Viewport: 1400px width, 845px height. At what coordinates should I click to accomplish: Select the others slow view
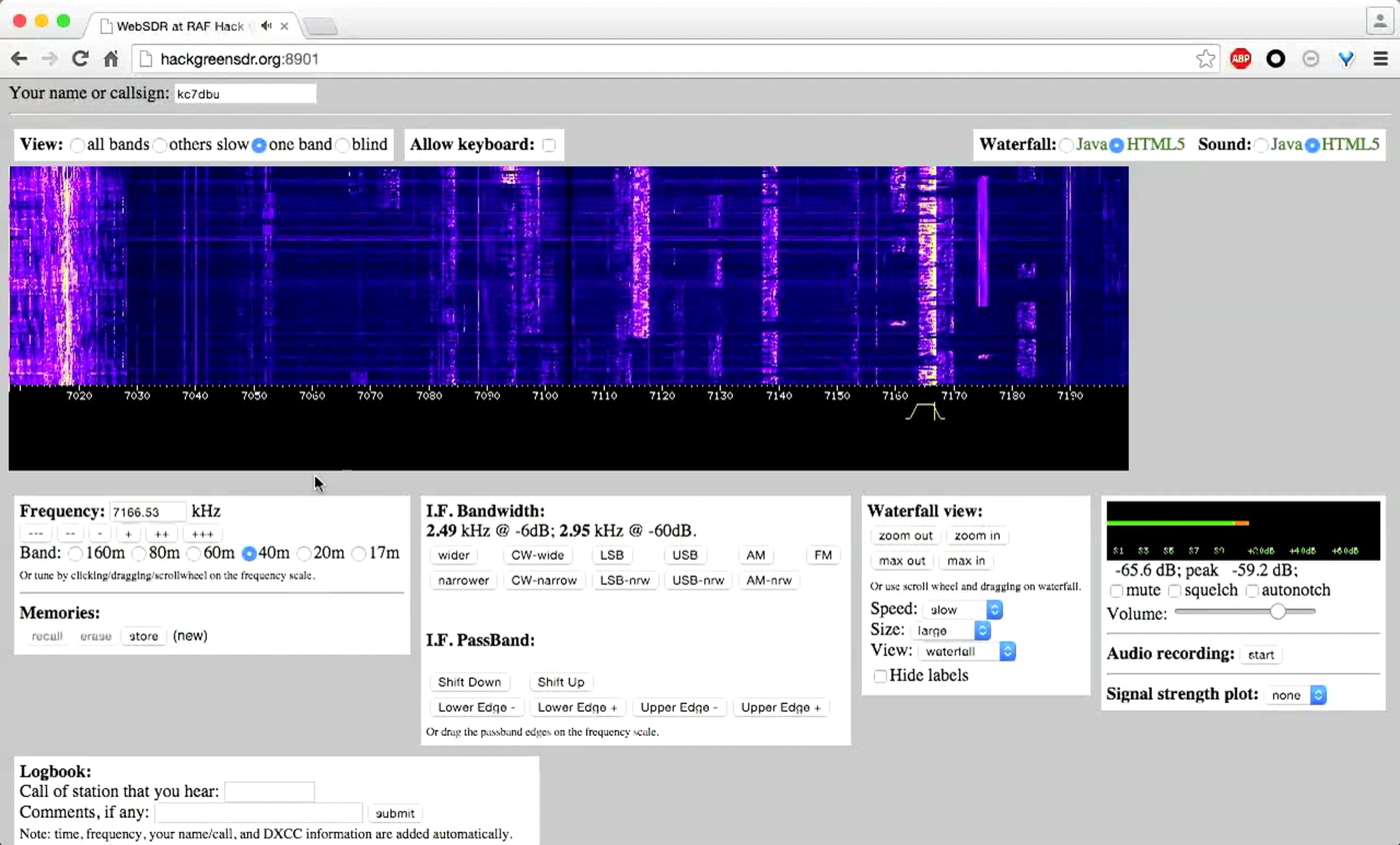pyautogui.click(x=159, y=145)
